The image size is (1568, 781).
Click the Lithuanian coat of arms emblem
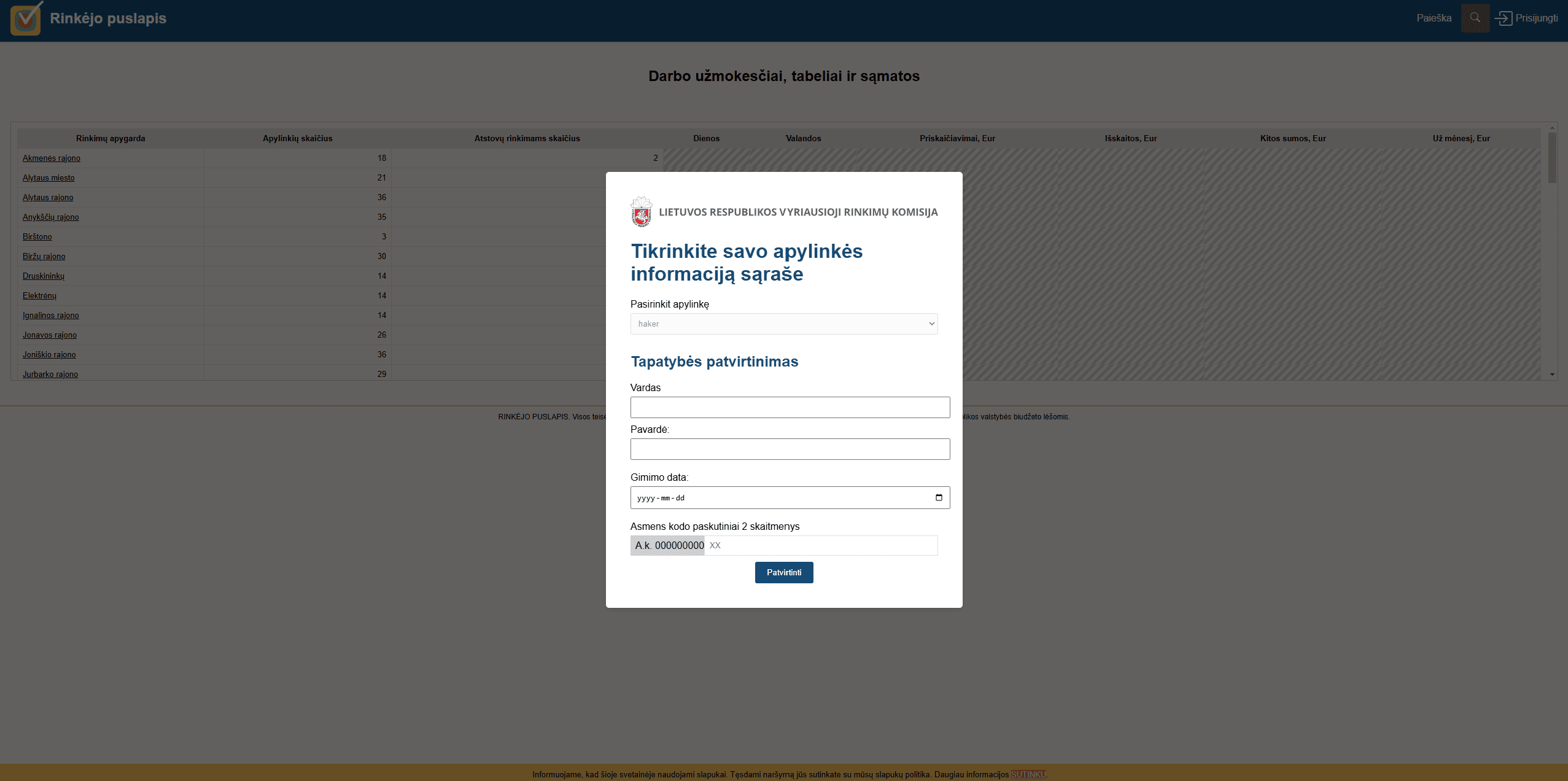[x=642, y=212]
